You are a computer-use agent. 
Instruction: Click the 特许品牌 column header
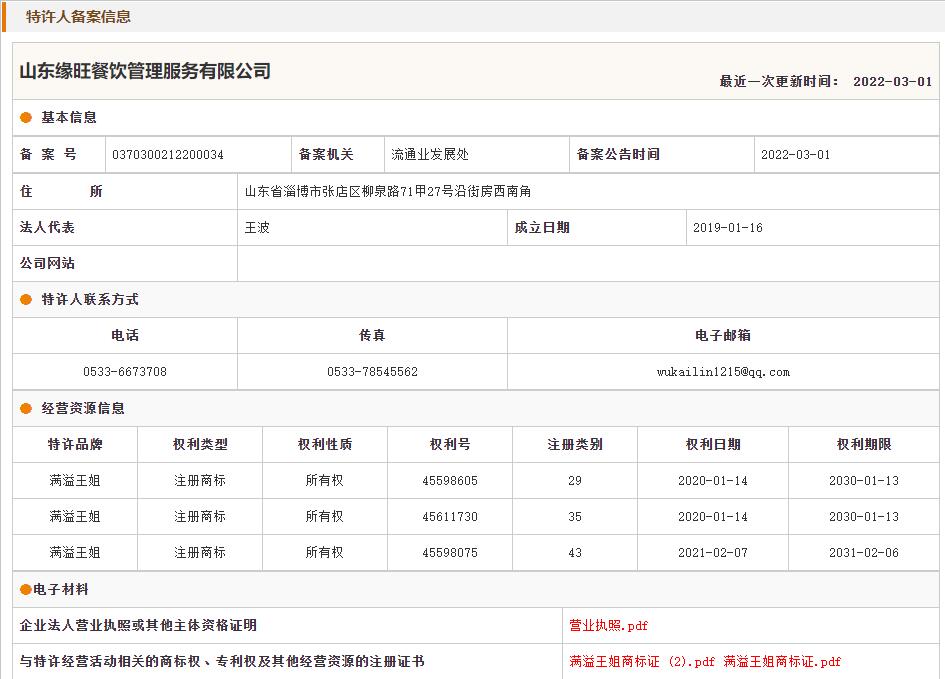click(75, 445)
